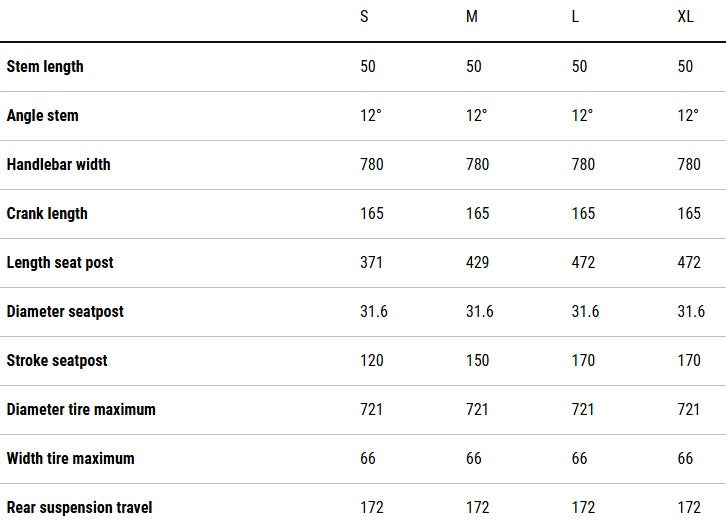Viewport: 726px width, 524px height.
Task: Click the 120 stroke seatpost value
Action: (x=371, y=361)
